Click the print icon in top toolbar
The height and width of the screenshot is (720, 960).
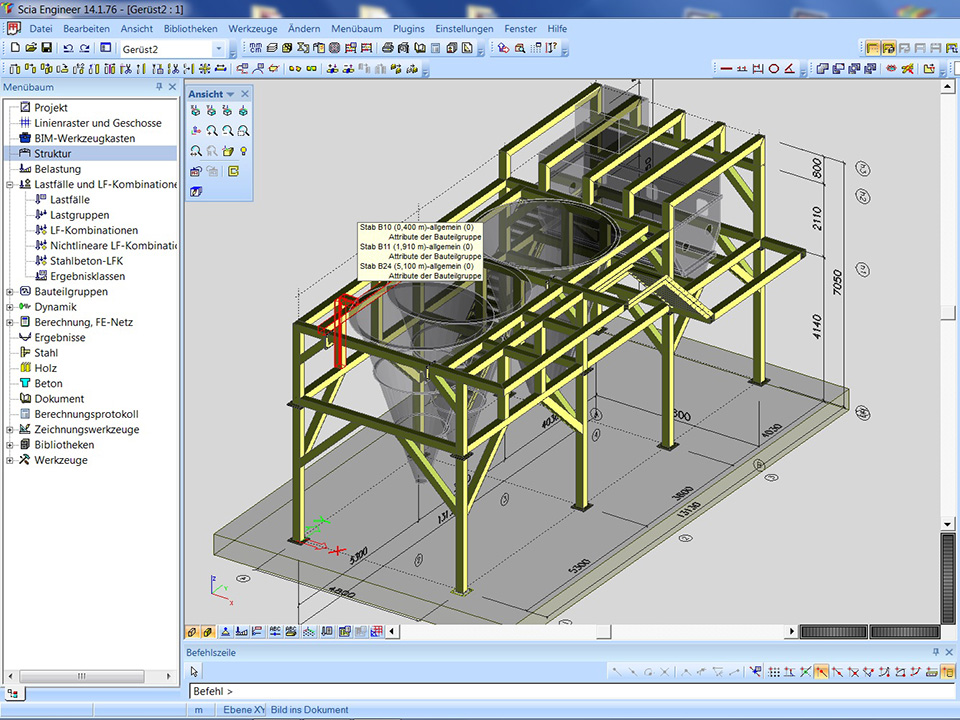coord(386,48)
